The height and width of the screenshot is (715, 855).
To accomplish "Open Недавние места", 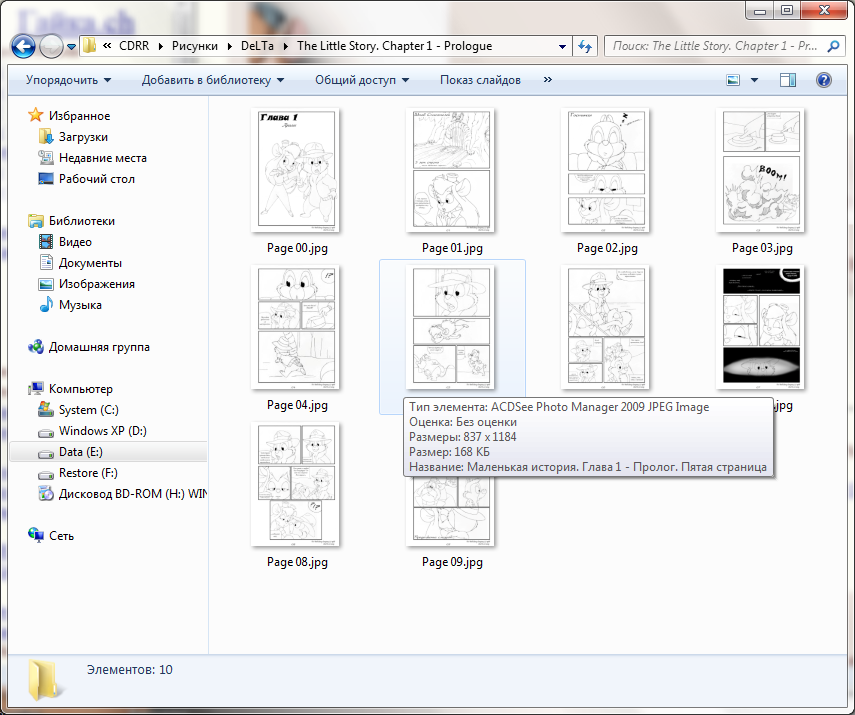I will [x=103, y=158].
